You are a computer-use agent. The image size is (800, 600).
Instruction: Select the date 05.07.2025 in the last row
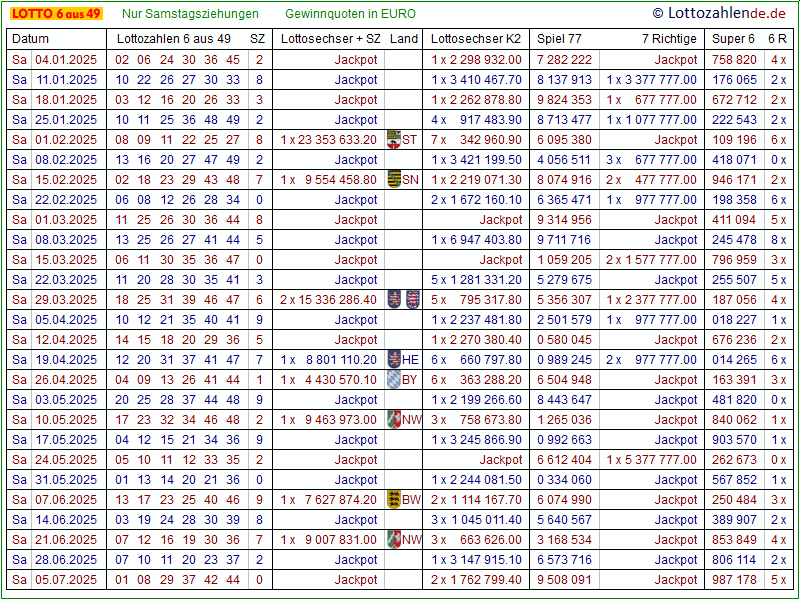pos(66,579)
